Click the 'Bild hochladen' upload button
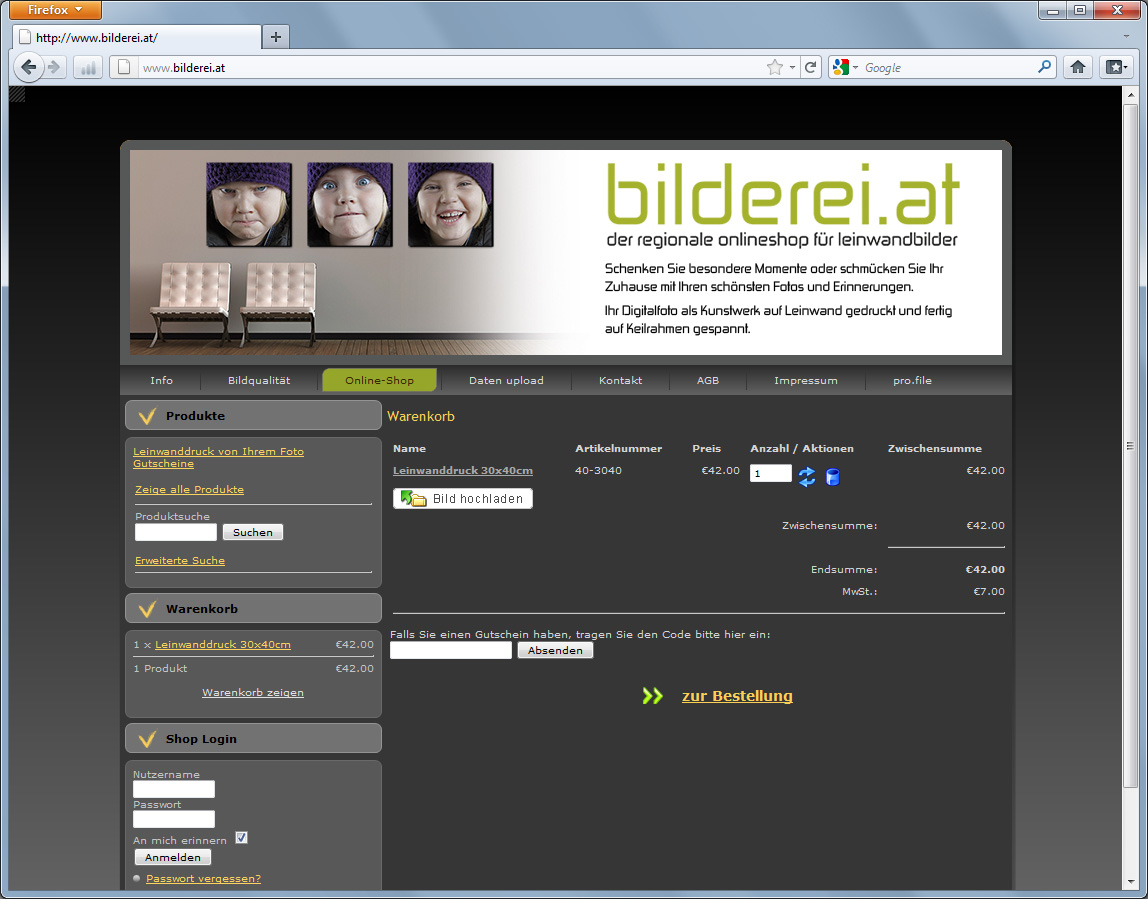Image resolution: width=1148 pixels, height=899 pixels. pyautogui.click(x=463, y=499)
